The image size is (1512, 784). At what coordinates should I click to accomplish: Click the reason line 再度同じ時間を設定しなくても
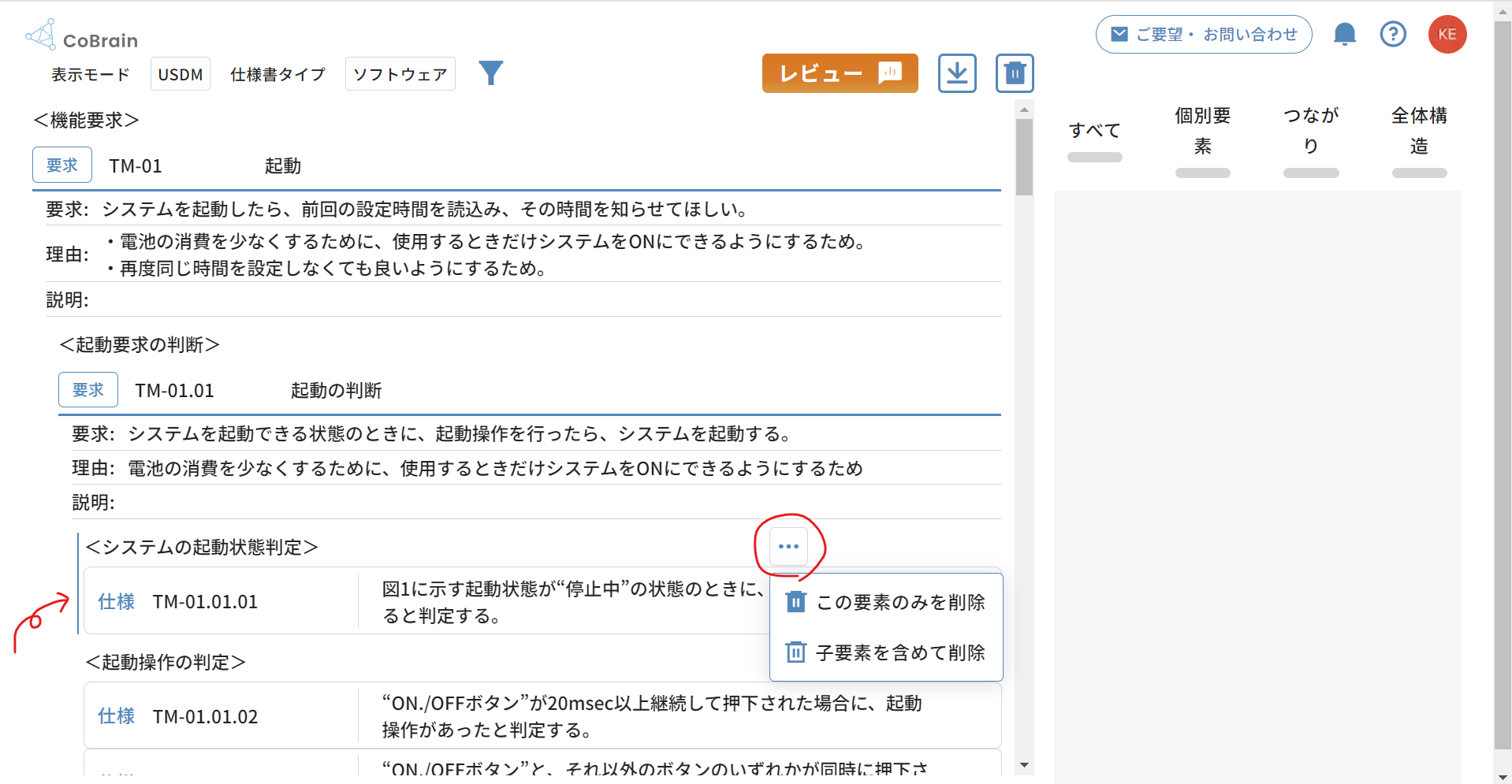pos(326,269)
